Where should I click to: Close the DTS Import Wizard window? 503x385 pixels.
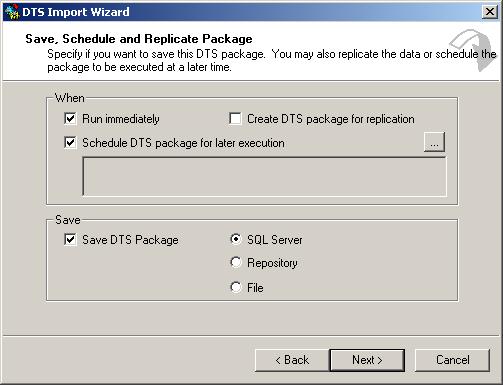tap(490, 12)
